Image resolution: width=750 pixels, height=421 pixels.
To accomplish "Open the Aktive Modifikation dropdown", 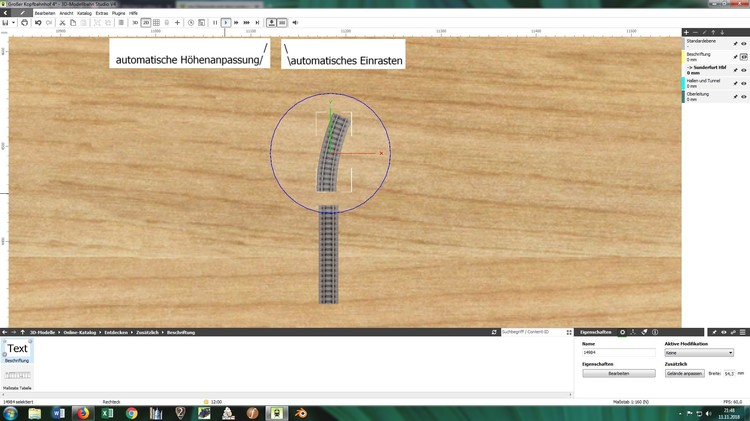I will (x=698, y=352).
